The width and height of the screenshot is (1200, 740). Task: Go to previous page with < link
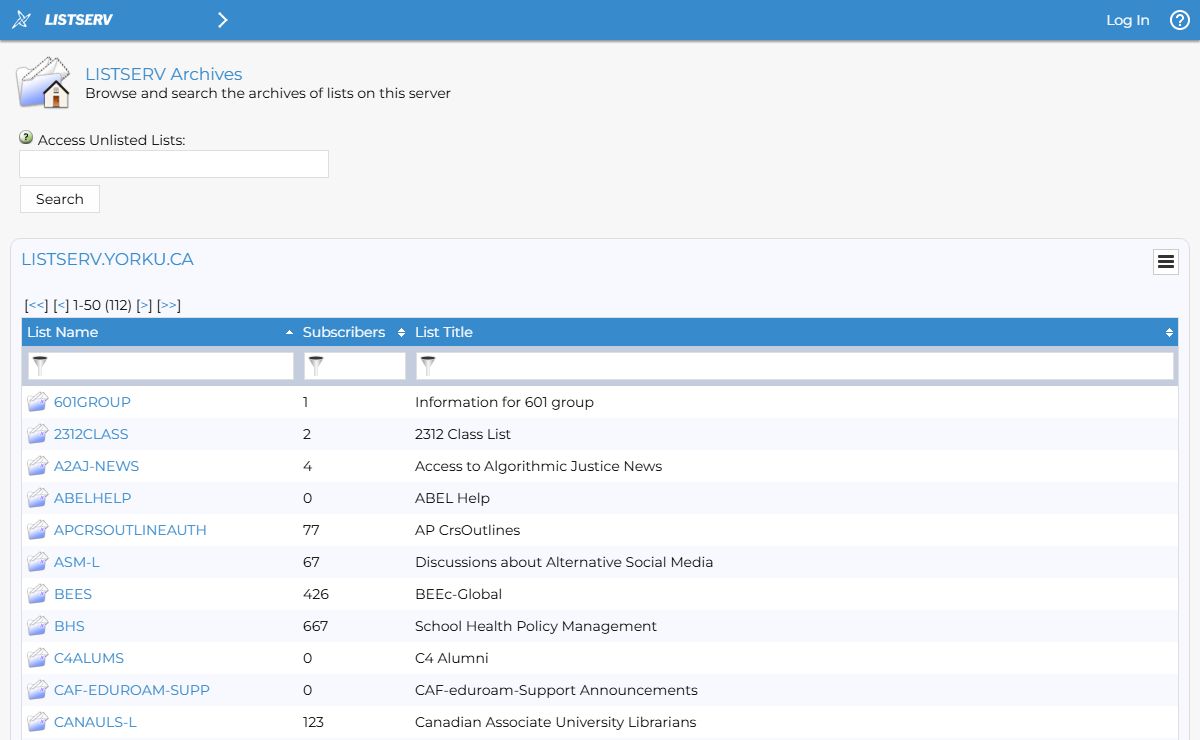click(x=62, y=305)
